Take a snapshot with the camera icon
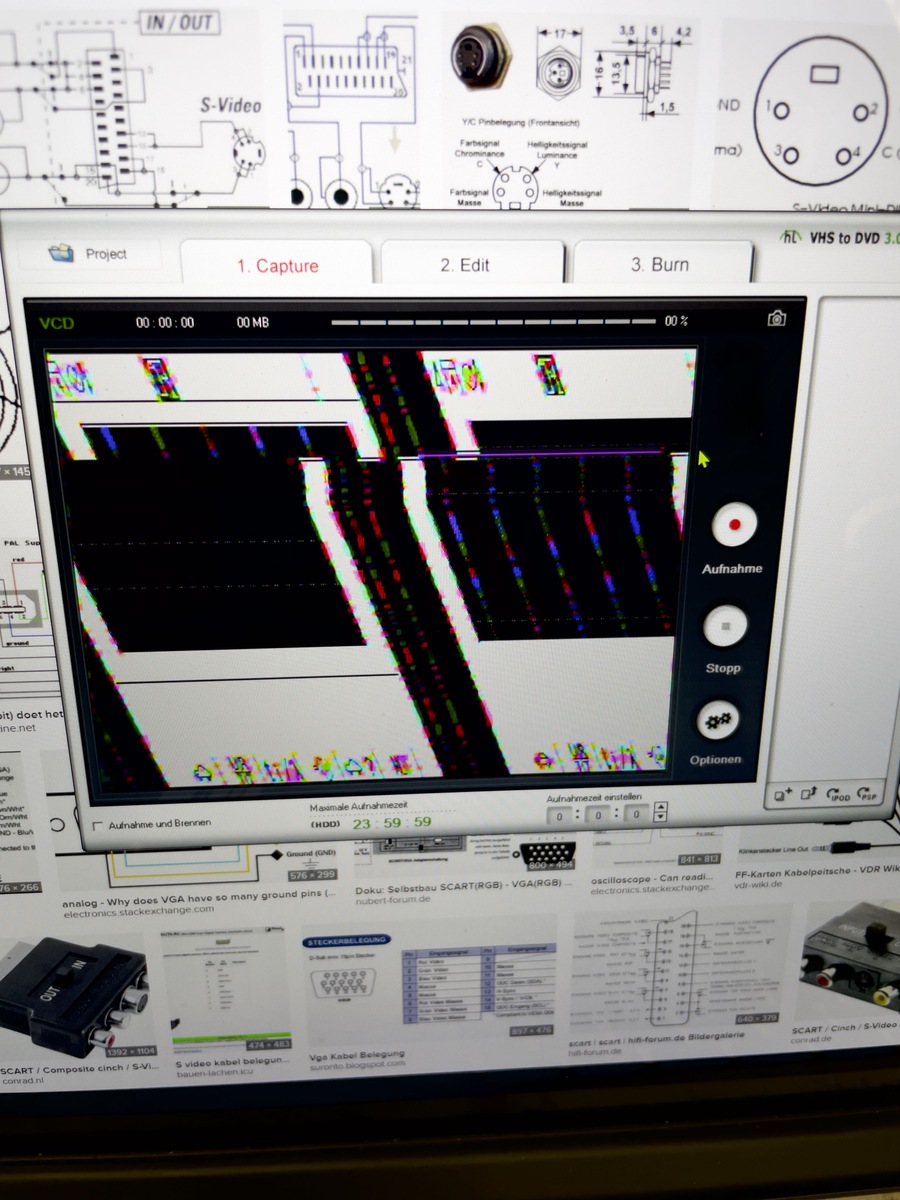The width and height of the screenshot is (900, 1200). point(776,318)
